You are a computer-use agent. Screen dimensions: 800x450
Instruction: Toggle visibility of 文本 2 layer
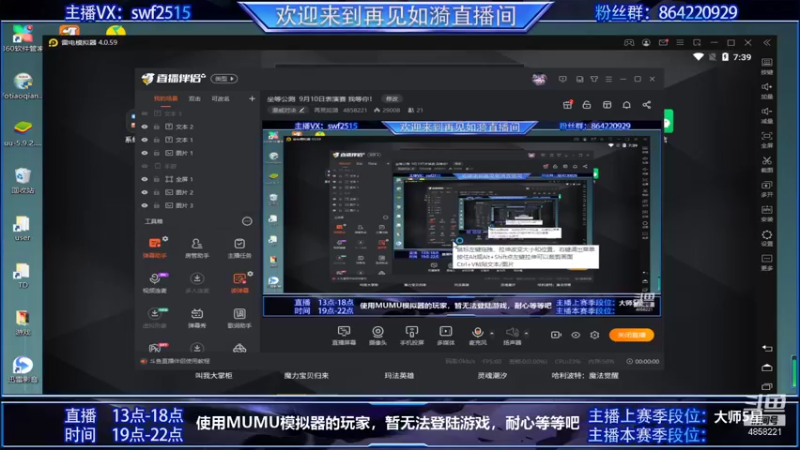[x=144, y=127]
